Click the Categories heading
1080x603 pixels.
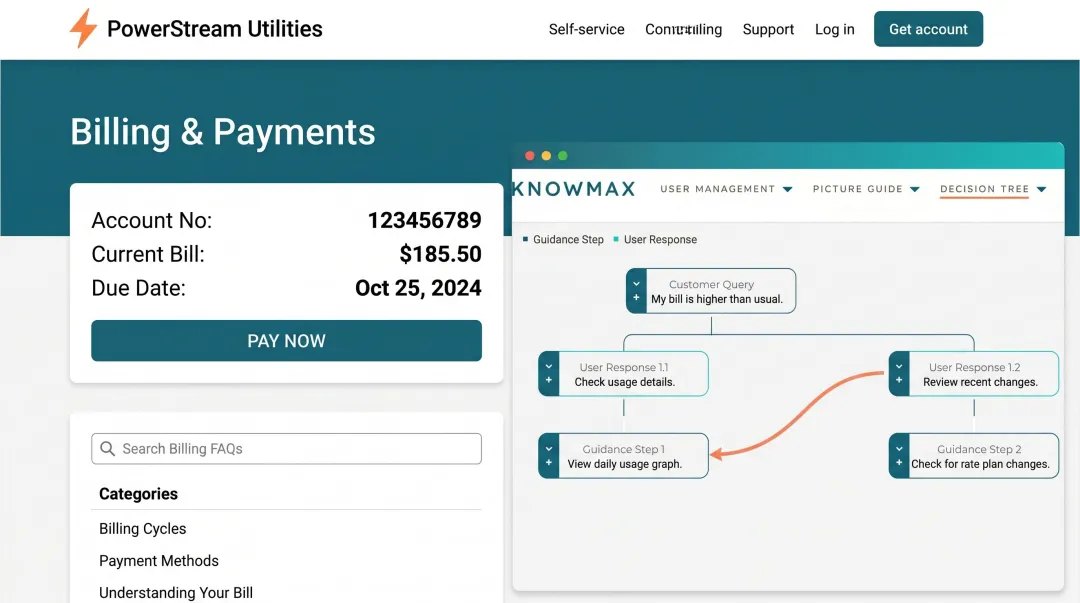[138, 494]
